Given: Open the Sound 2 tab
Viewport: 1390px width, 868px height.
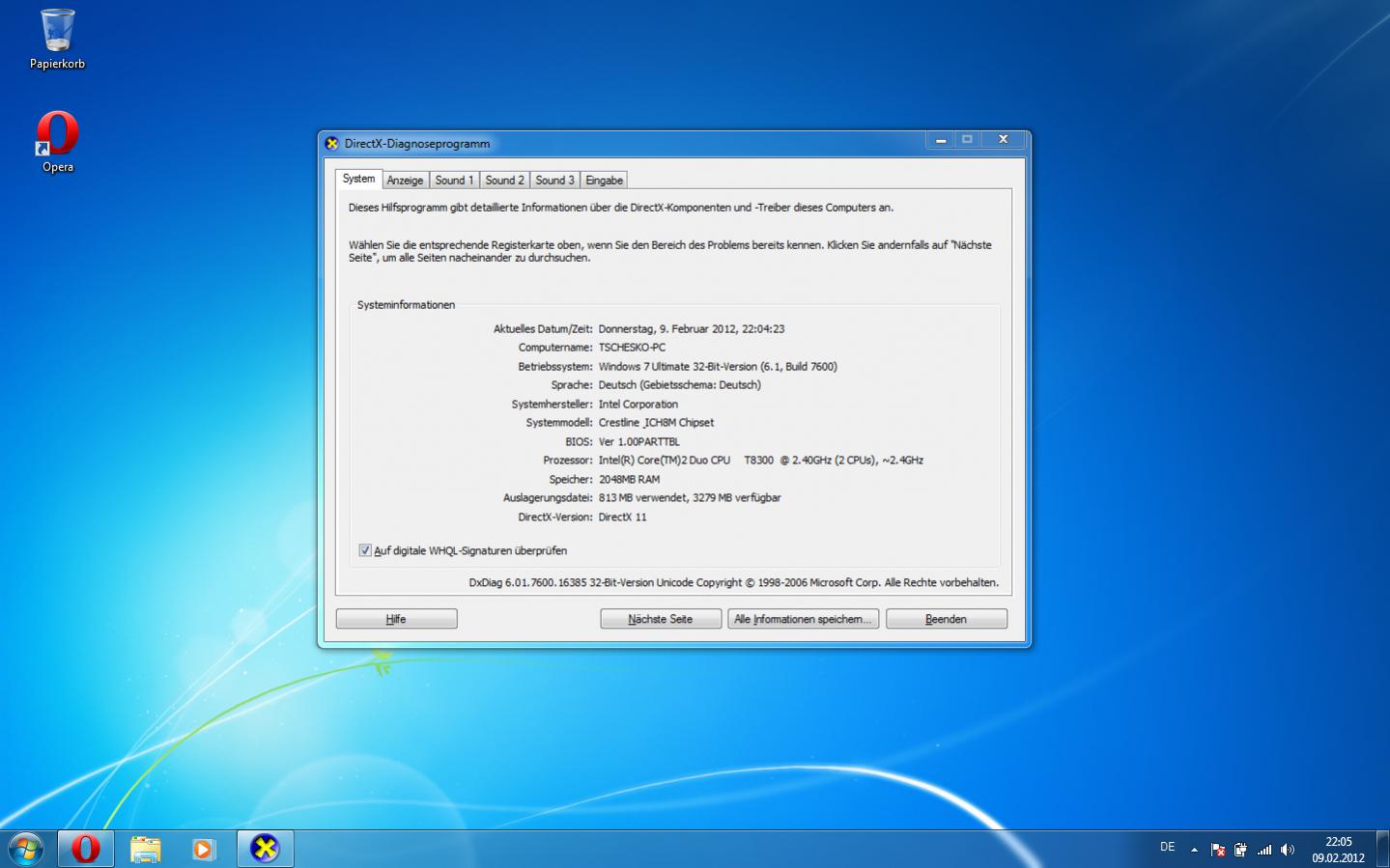Looking at the screenshot, I should pyautogui.click(x=504, y=180).
